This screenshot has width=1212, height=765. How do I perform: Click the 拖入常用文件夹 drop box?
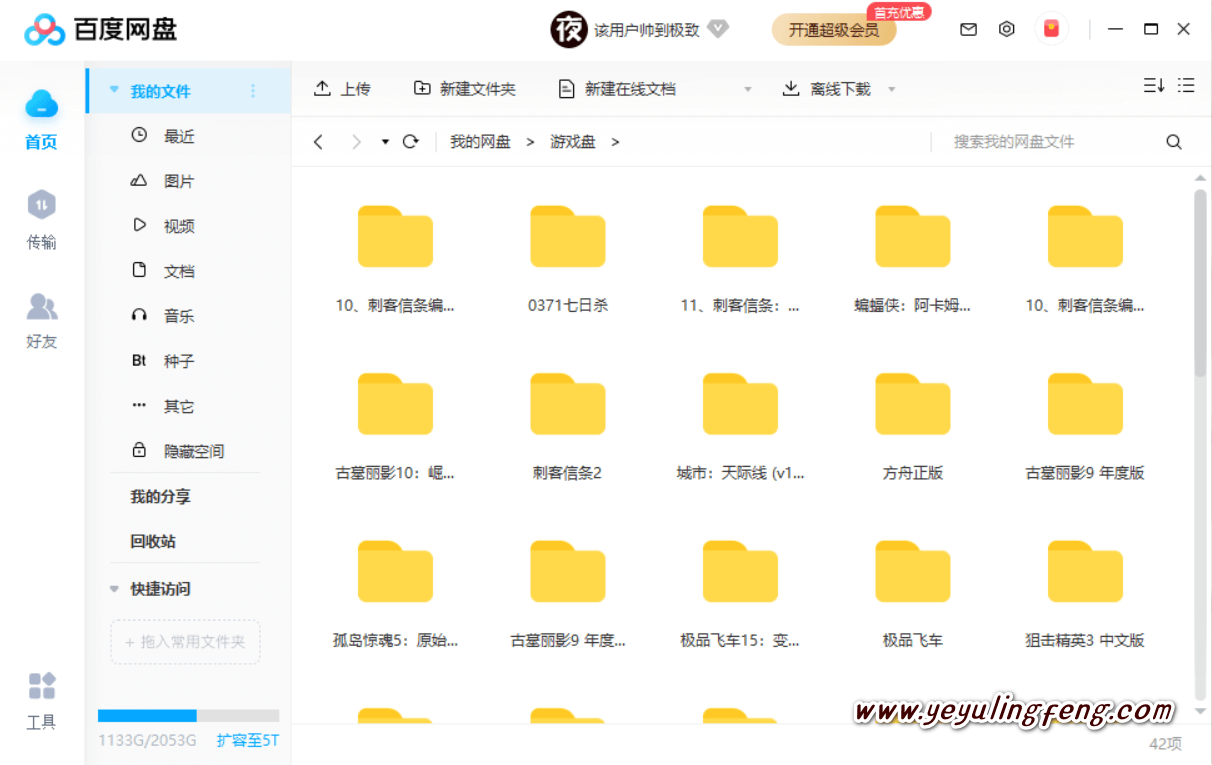click(x=185, y=642)
